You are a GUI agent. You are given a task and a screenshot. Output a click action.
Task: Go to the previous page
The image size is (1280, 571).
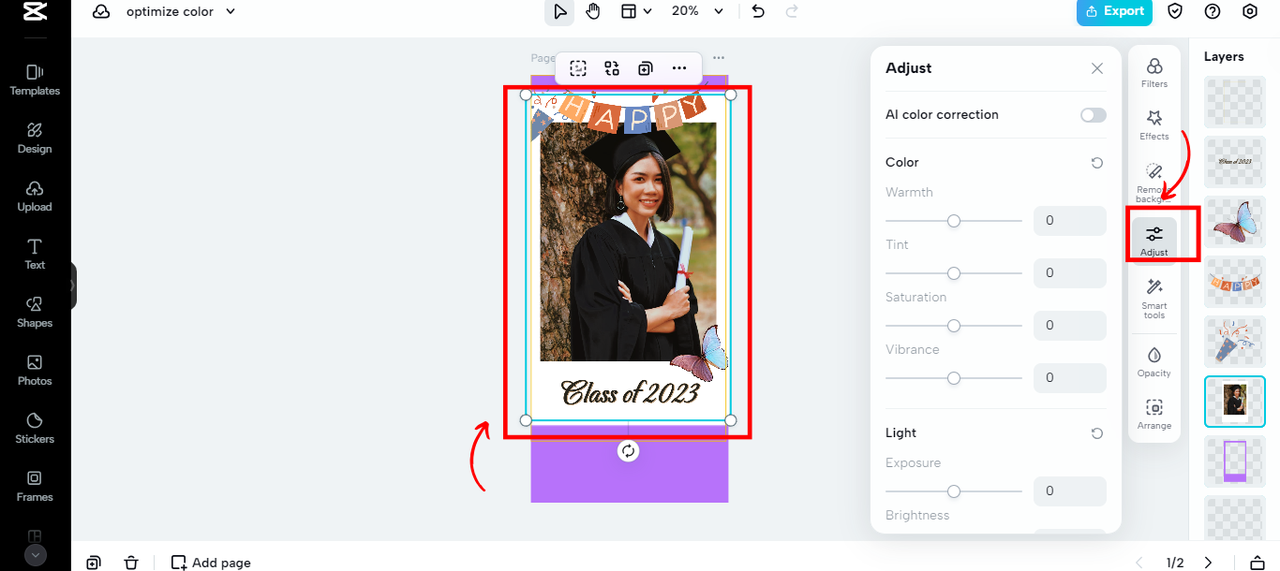pyautogui.click(x=1139, y=562)
